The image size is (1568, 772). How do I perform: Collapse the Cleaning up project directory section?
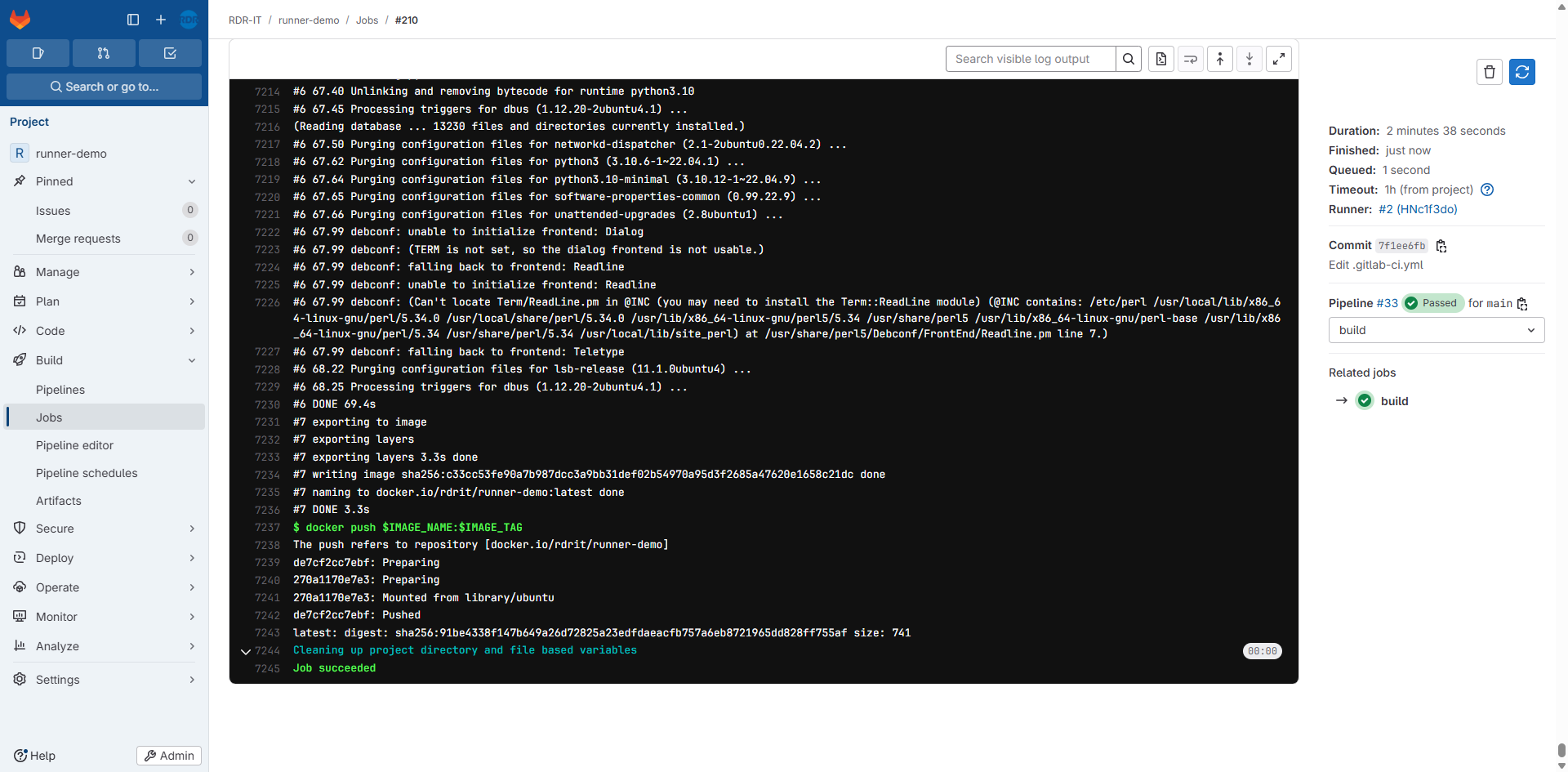(246, 651)
